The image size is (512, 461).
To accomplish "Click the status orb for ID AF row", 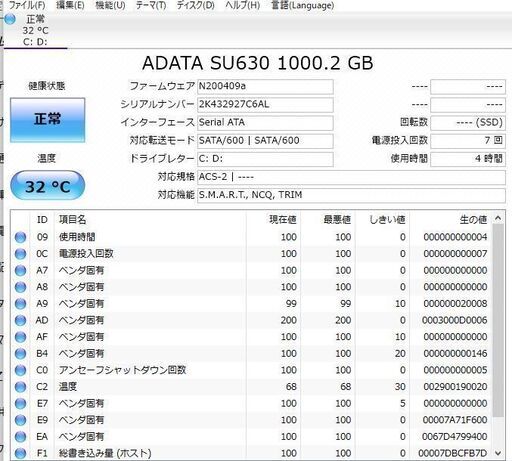I will 20,337.
